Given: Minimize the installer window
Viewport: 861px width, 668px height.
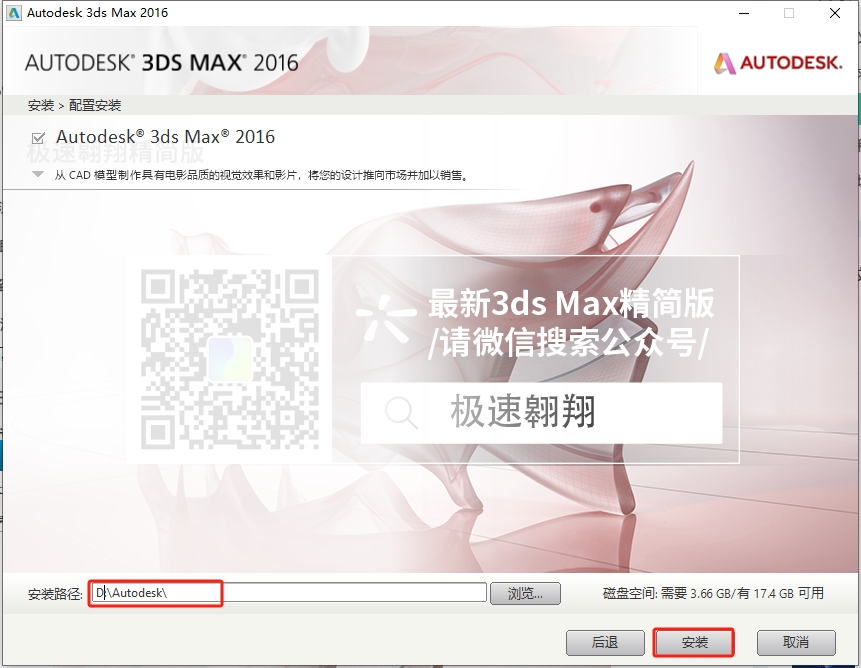Looking at the screenshot, I should (744, 13).
